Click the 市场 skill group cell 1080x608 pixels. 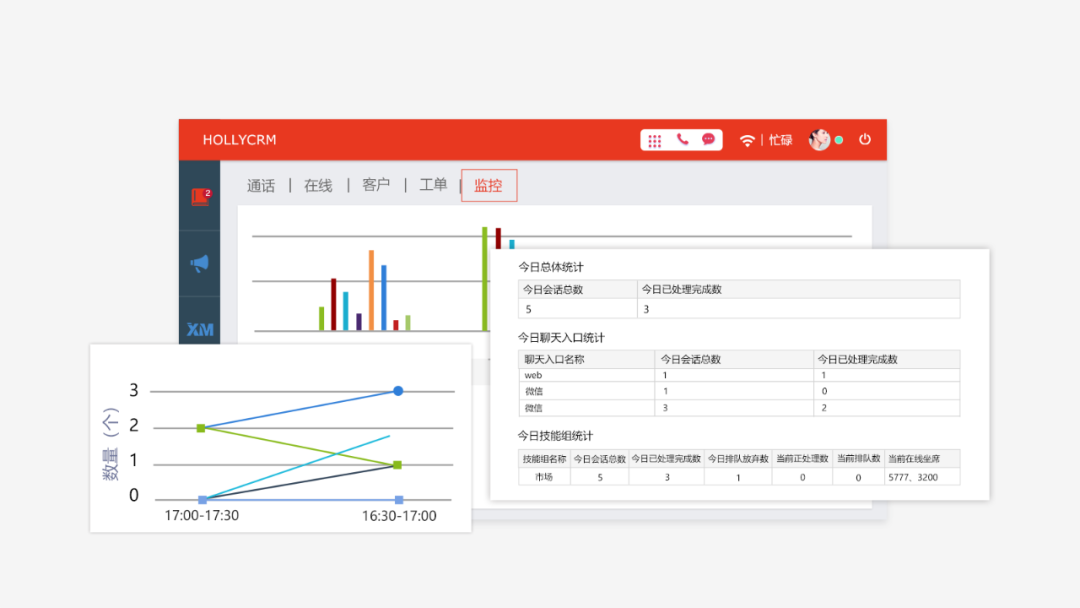pyautogui.click(x=544, y=476)
